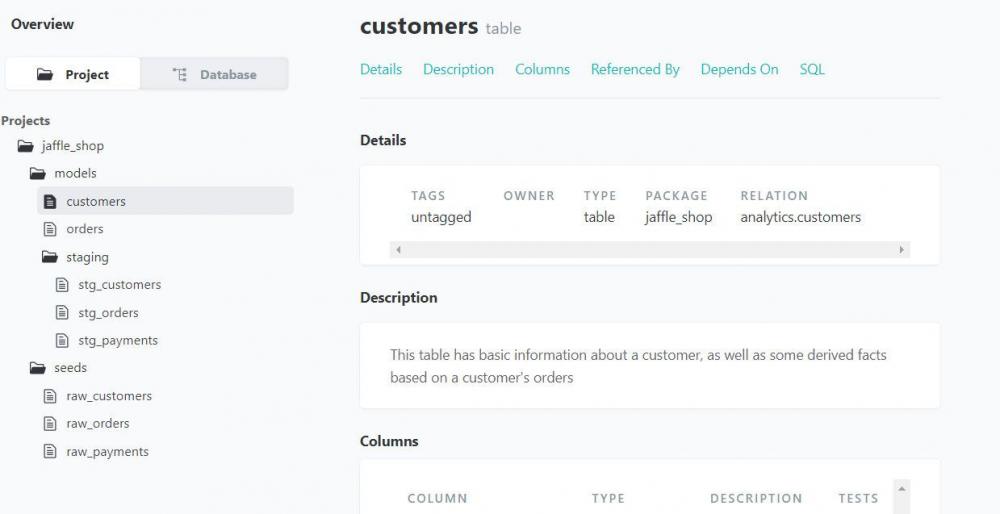Jump to the Columns section tab
Screen dimensions: 1000x514
coord(542,69)
